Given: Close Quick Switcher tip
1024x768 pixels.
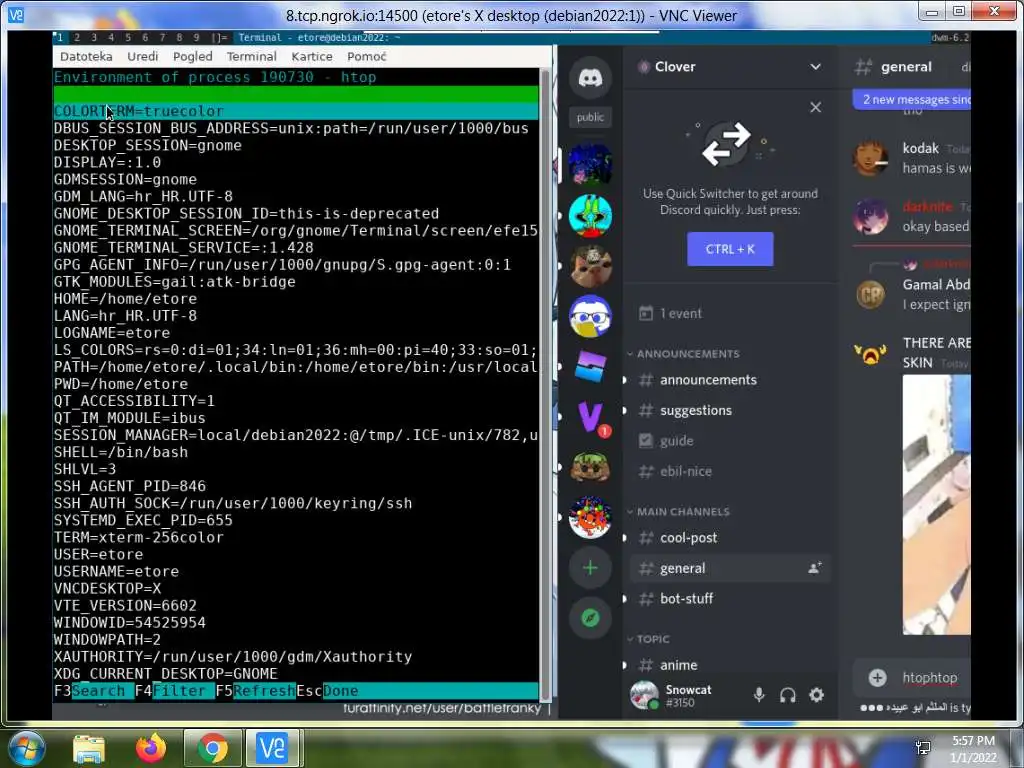Looking at the screenshot, I should [815, 107].
